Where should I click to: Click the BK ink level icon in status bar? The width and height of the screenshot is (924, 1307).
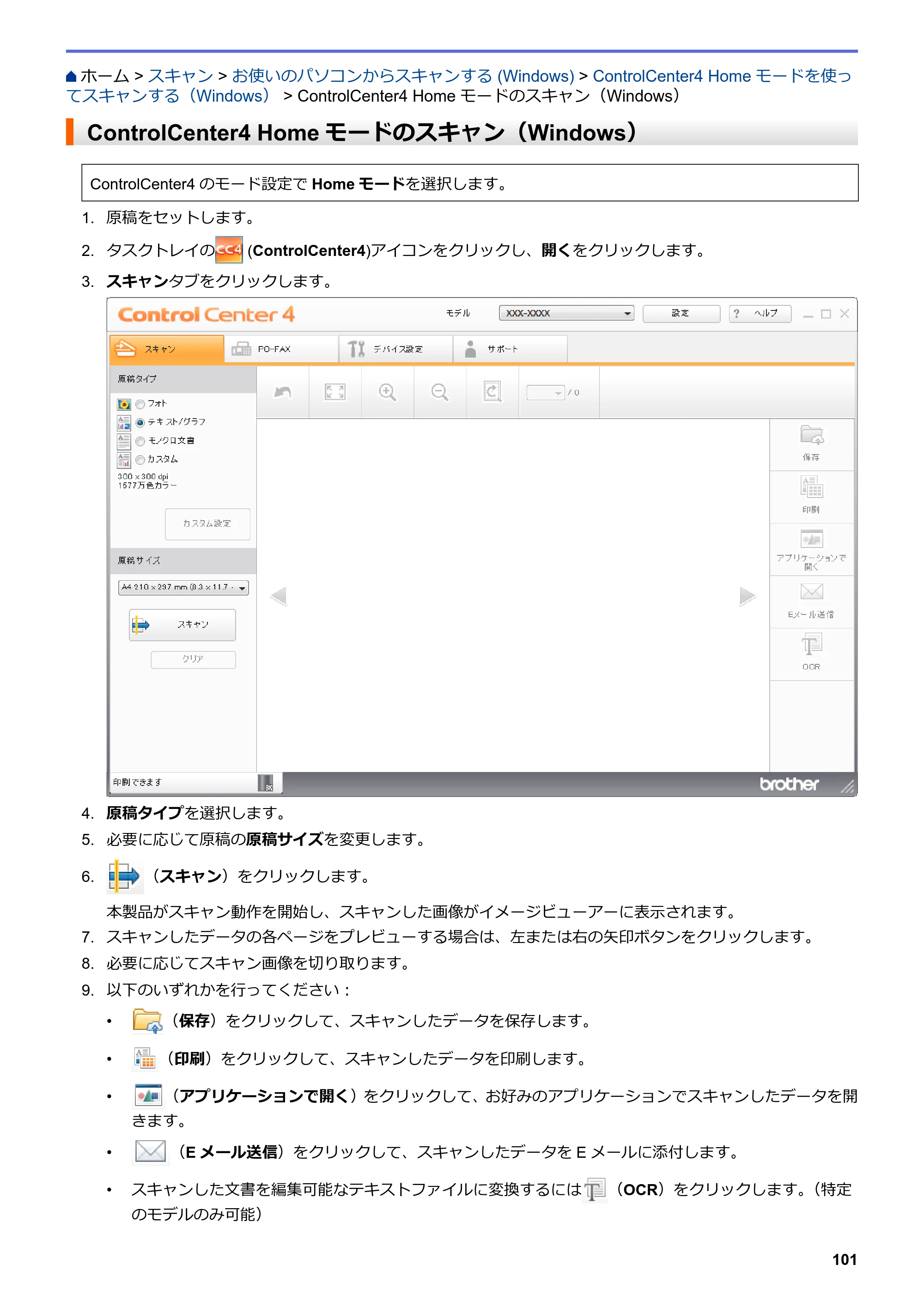pyautogui.click(x=266, y=783)
